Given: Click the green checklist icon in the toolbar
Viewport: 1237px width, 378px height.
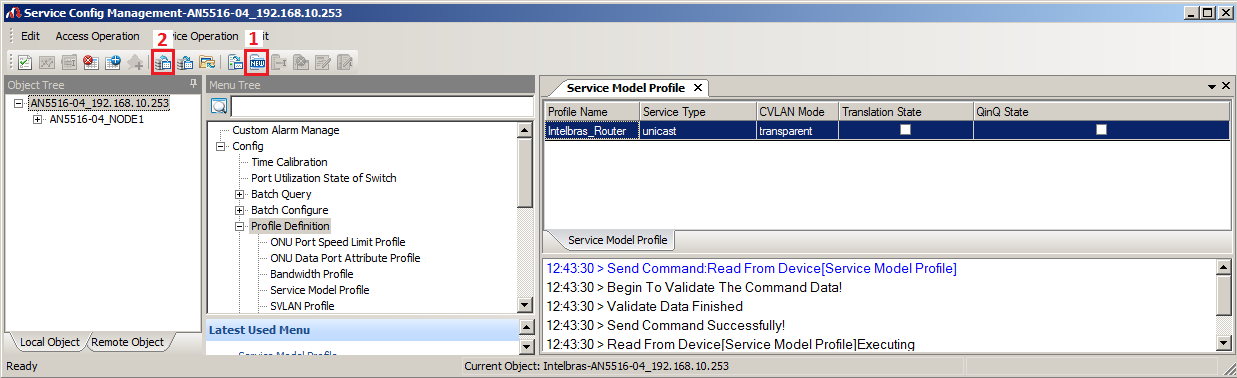Looking at the screenshot, I should [x=25, y=62].
